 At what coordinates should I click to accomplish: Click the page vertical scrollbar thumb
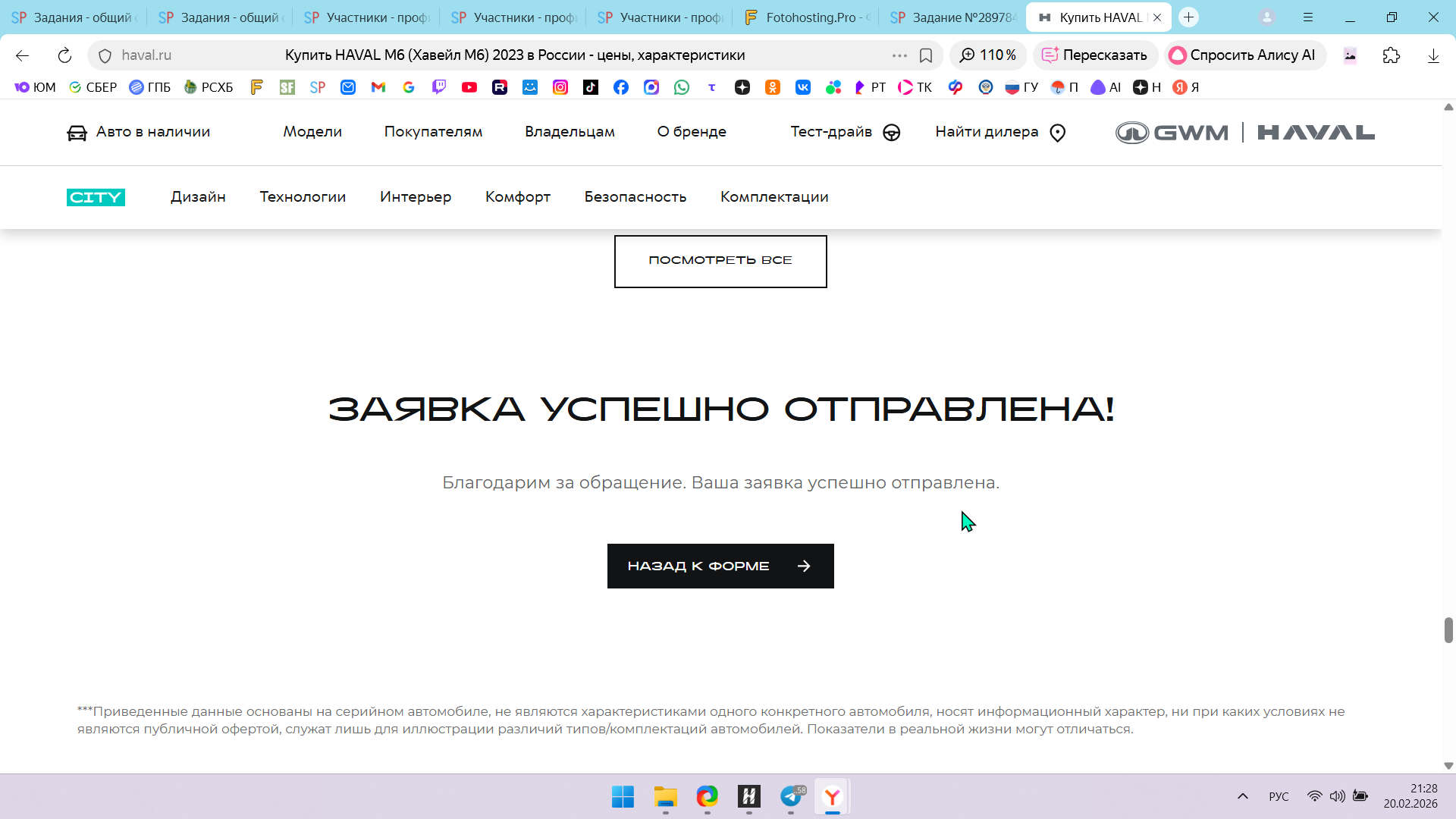tap(1448, 630)
